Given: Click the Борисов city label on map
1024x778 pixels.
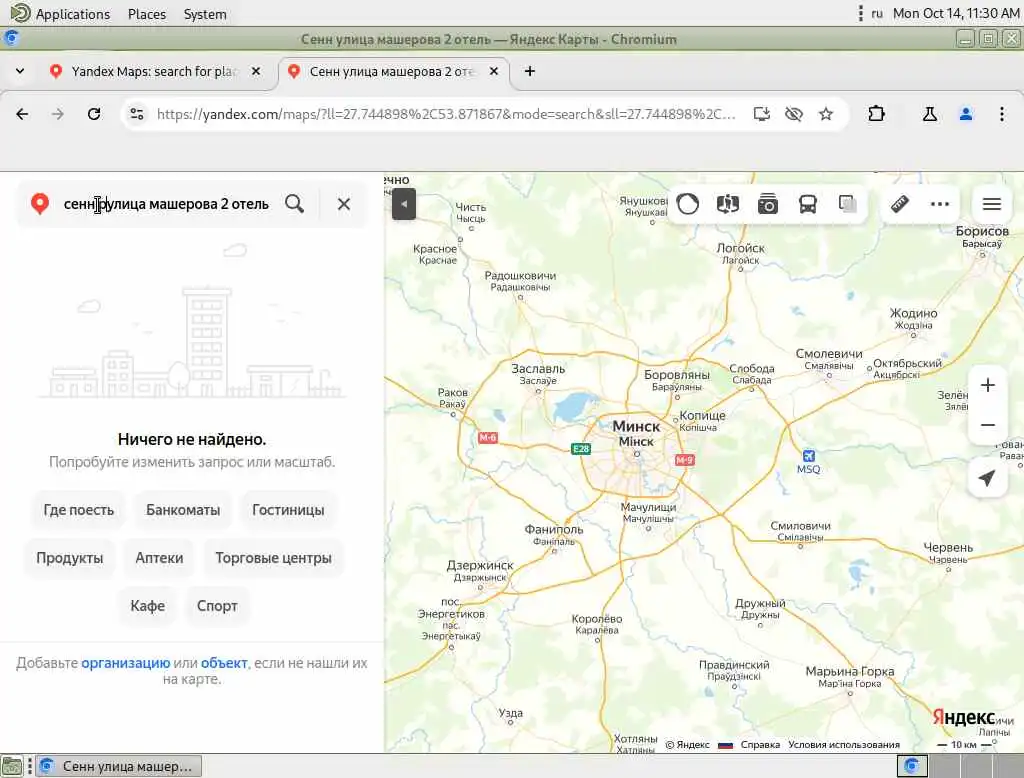Looking at the screenshot, I should coord(982,231).
